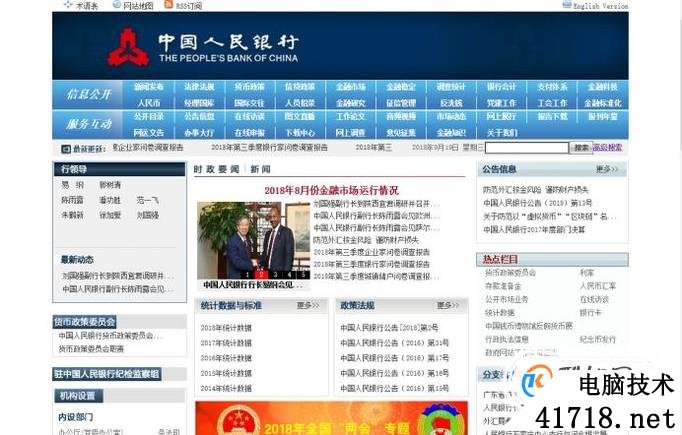Open 刘国强's profile link

tap(147, 215)
